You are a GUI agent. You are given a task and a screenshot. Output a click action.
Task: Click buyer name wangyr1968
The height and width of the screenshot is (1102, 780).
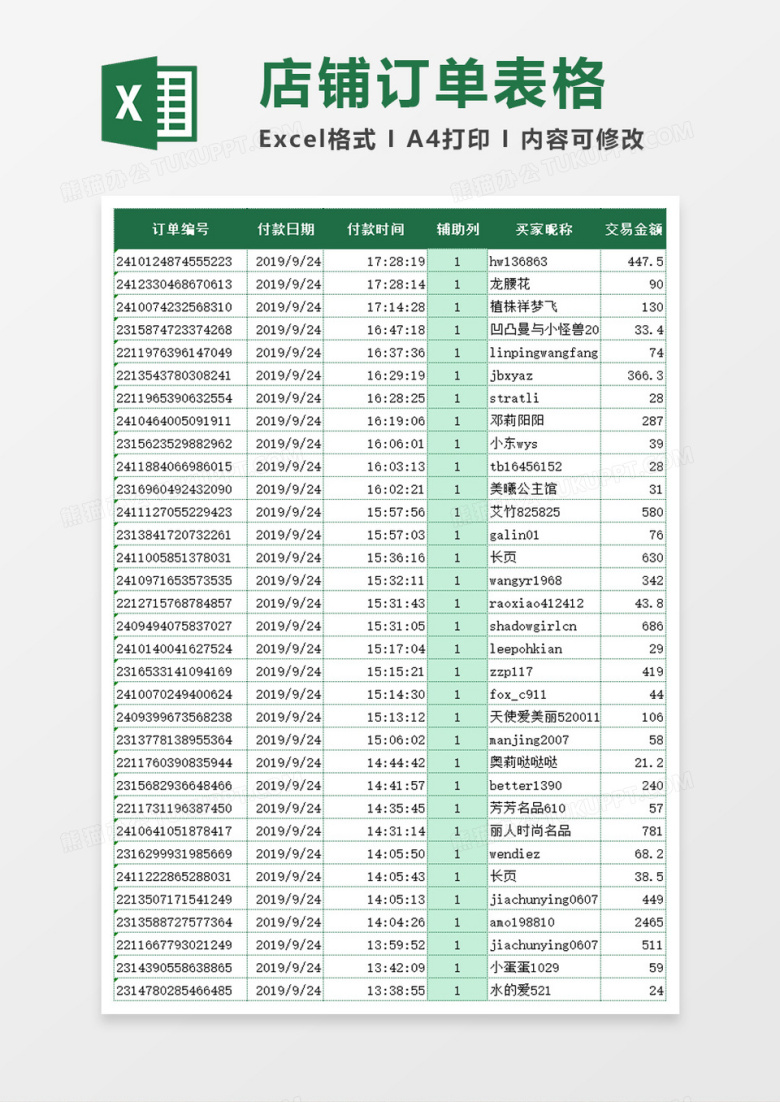(526, 581)
